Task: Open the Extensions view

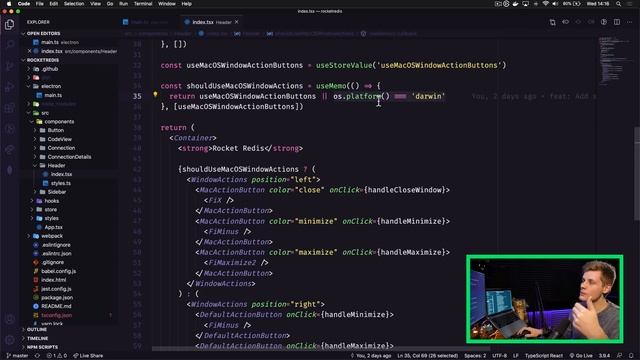Action: [x=9, y=108]
